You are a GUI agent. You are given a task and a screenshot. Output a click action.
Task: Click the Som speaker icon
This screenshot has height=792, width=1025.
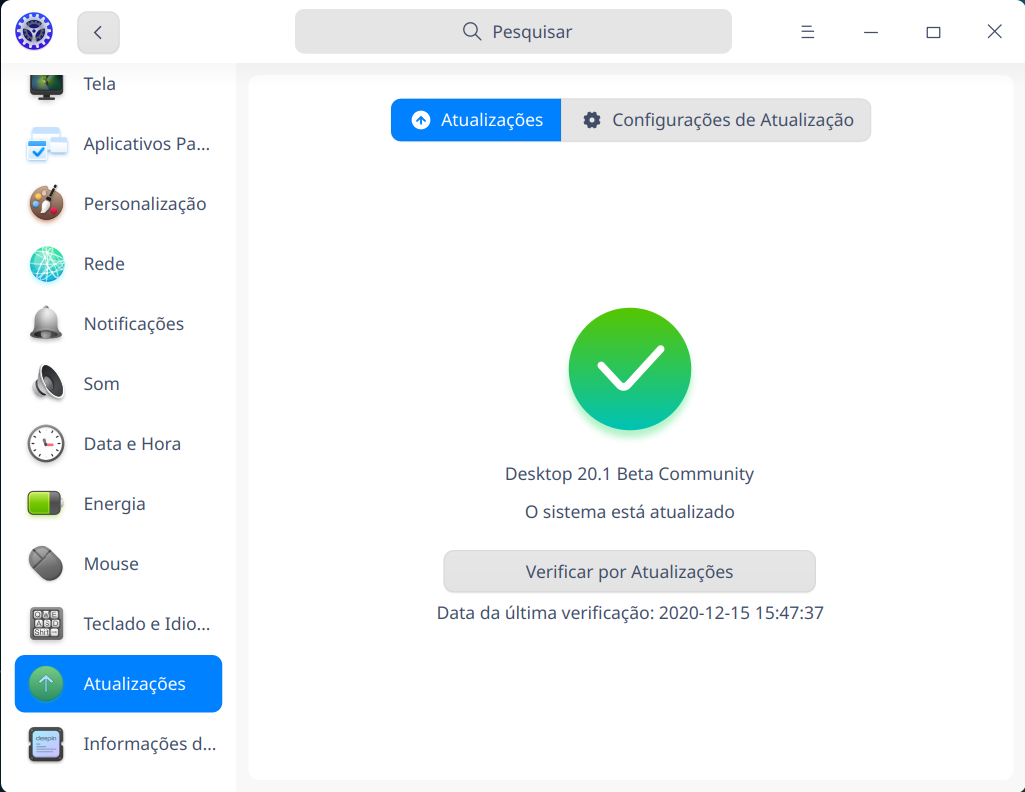pyautogui.click(x=45, y=384)
